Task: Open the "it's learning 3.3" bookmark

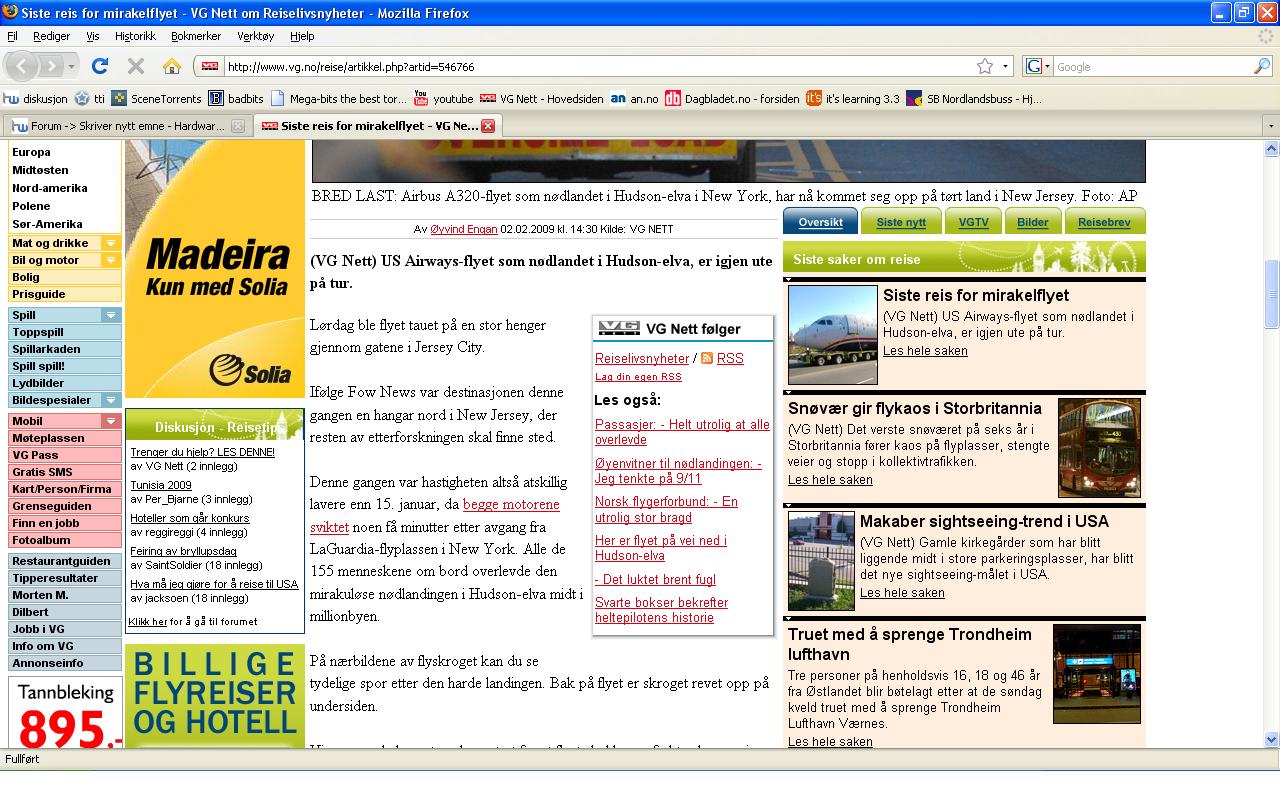Action: 853,99
